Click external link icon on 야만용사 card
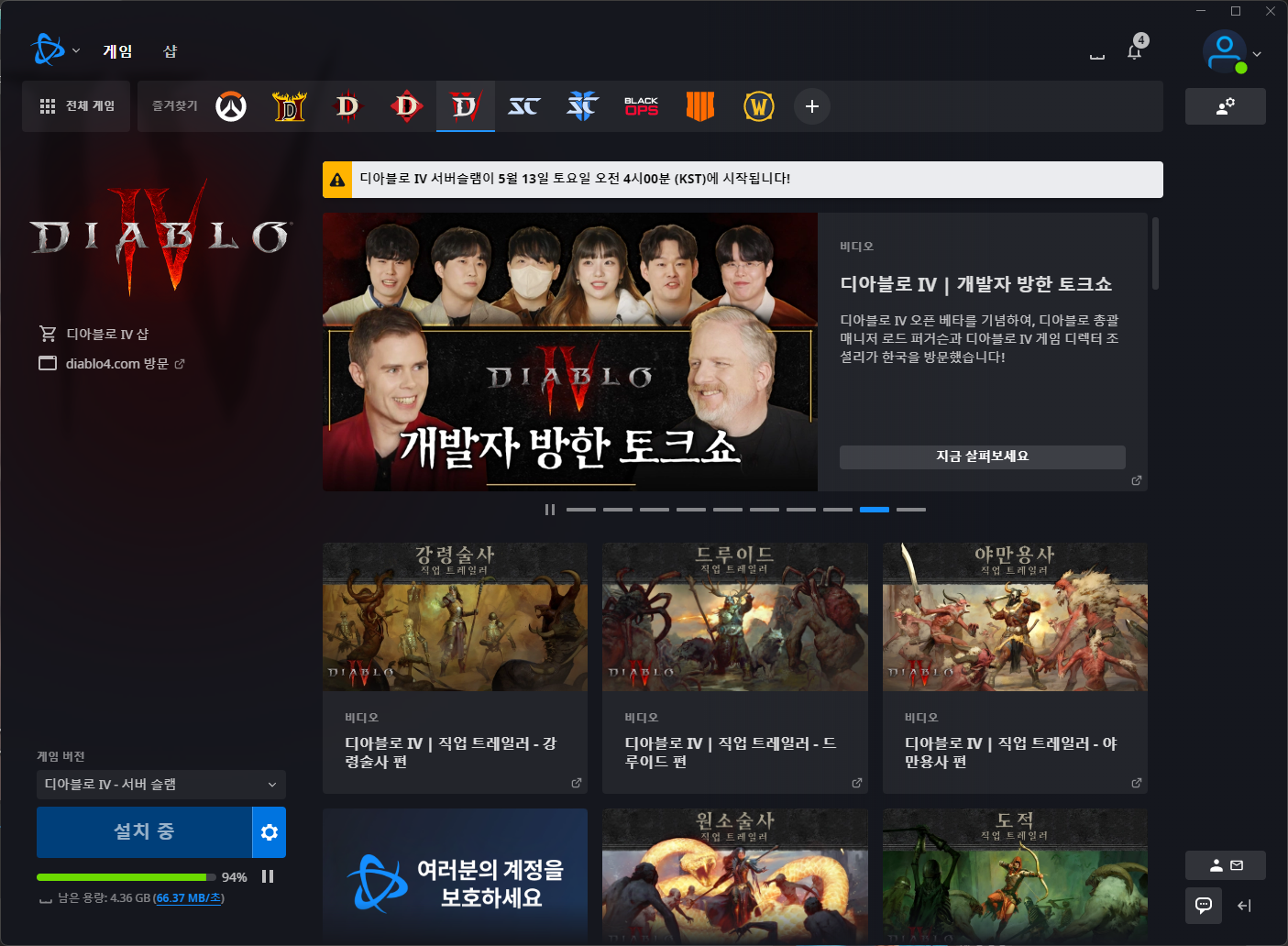 [x=1137, y=783]
